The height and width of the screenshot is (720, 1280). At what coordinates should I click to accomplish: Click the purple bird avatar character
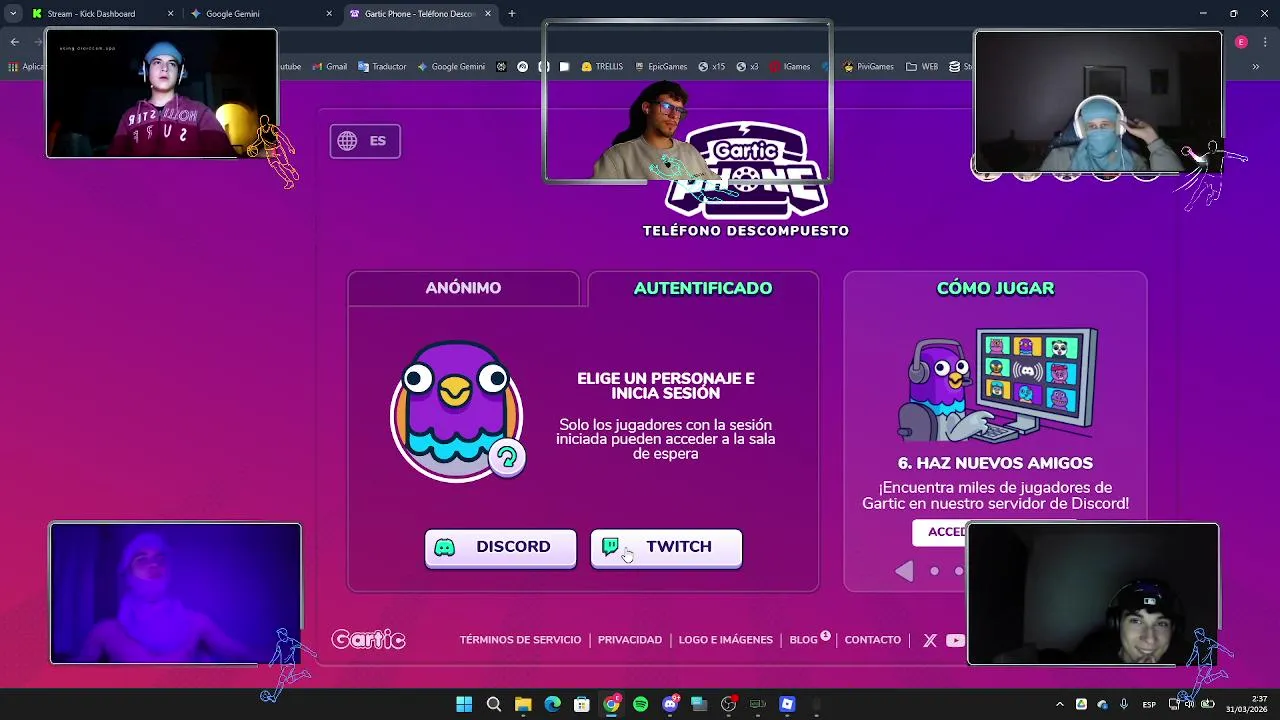pyautogui.click(x=456, y=411)
